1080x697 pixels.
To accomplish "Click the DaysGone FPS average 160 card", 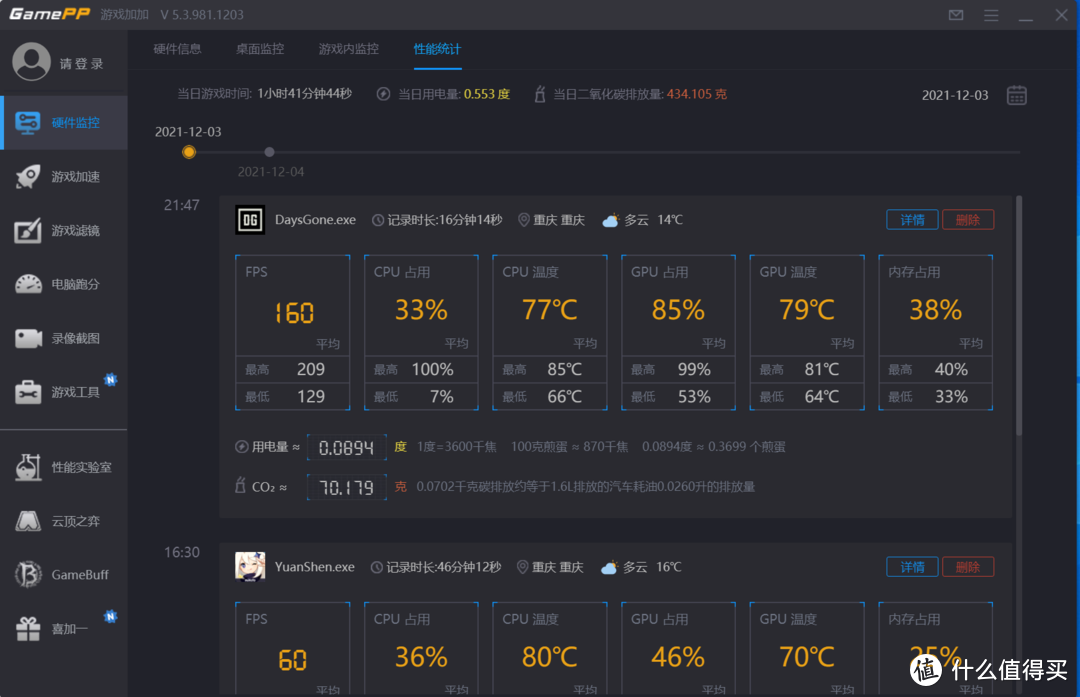I will tap(293, 333).
